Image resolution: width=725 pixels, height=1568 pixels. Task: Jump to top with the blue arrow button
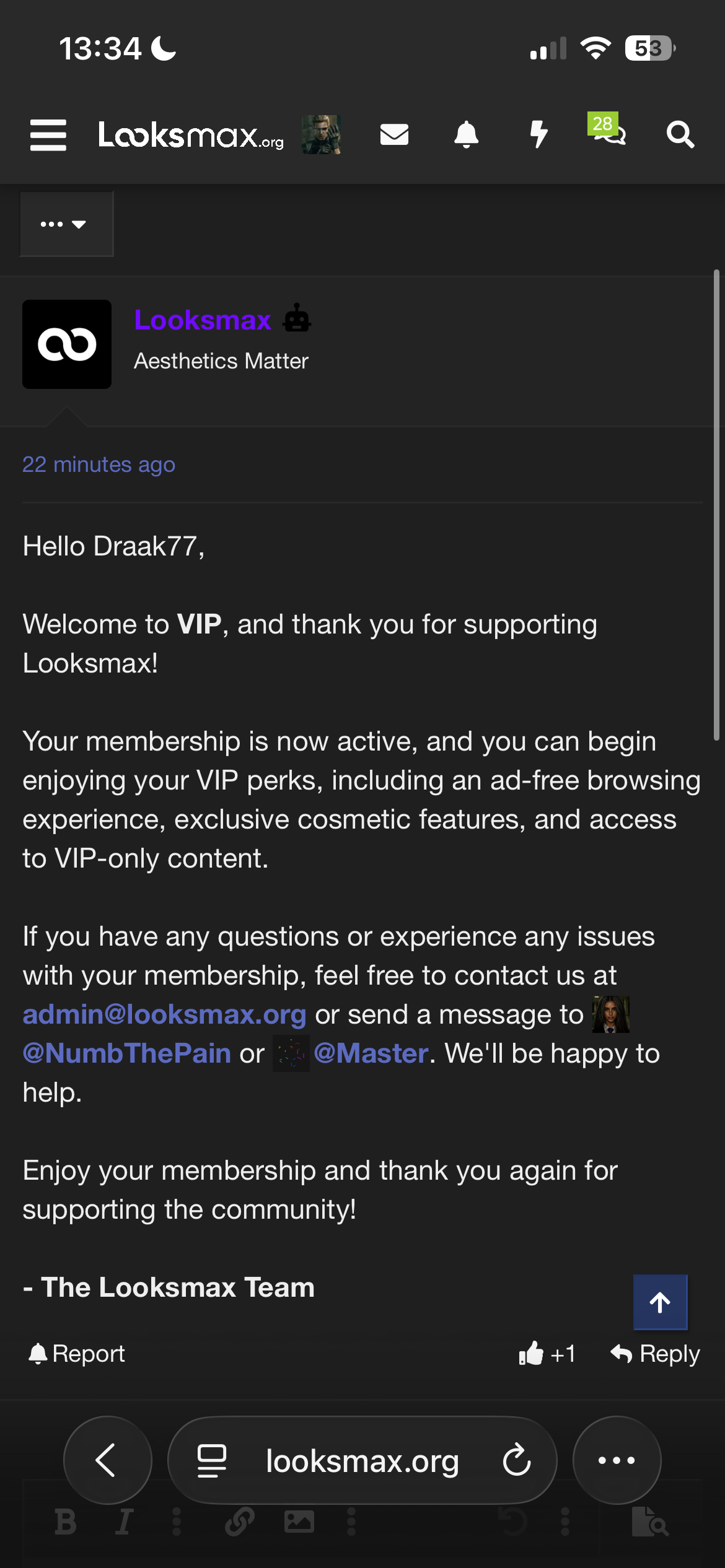coord(660,1302)
